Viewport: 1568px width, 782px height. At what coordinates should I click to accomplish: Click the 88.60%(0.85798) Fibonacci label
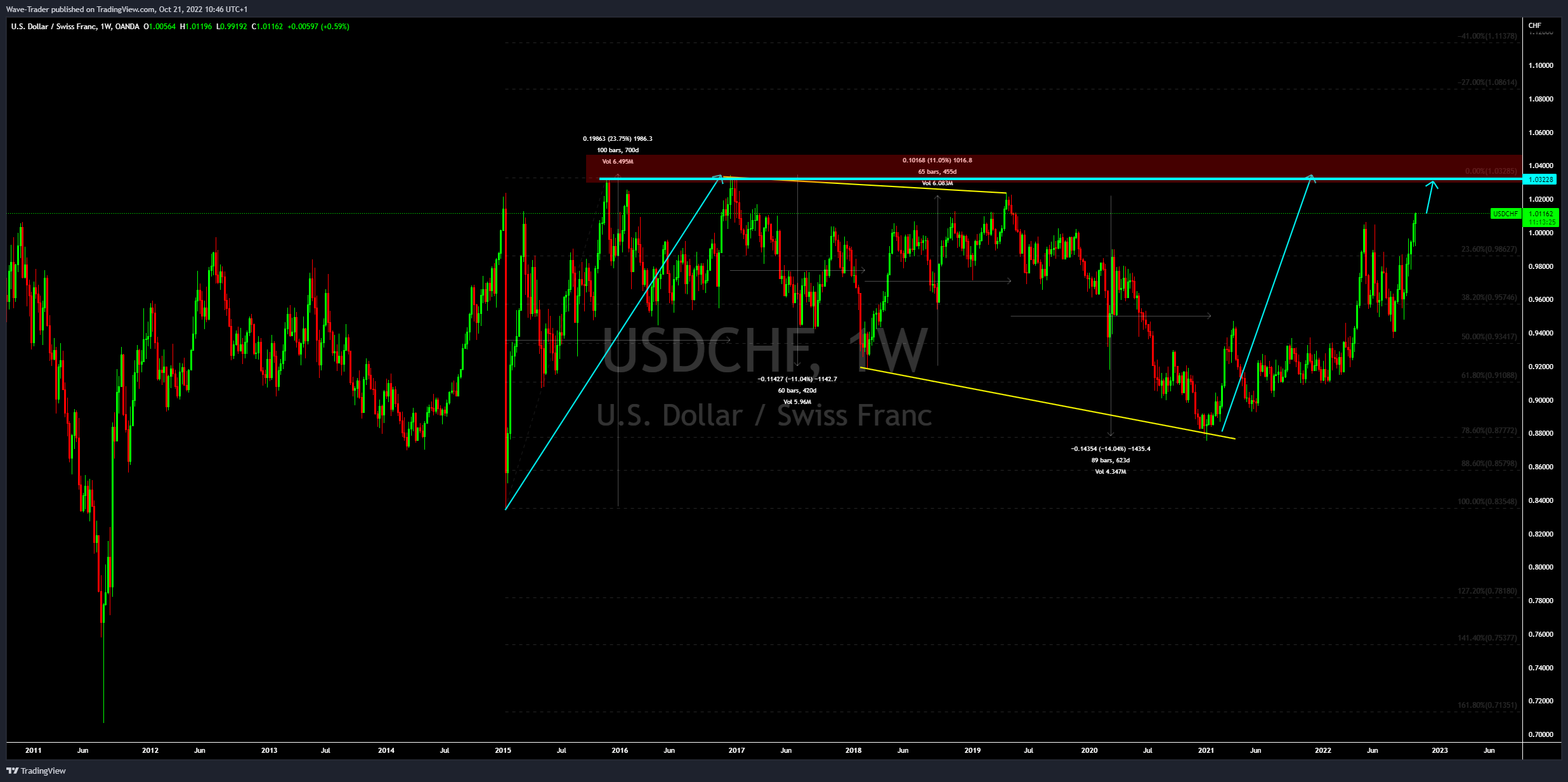pyautogui.click(x=1489, y=464)
